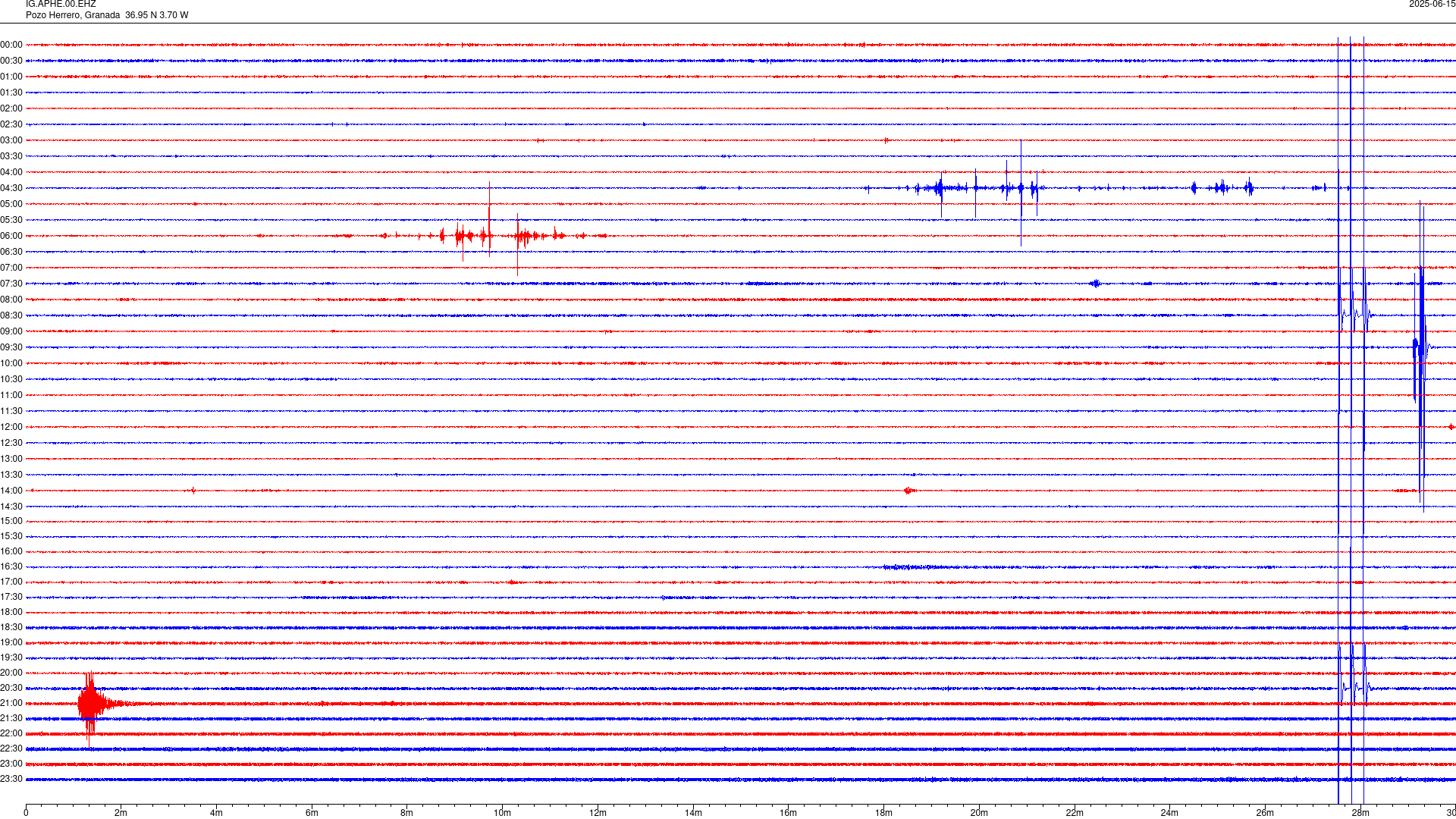Click the 12m axis tick label
Image resolution: width=1456 pixels, height=819 pixels.
pos(598,813)
